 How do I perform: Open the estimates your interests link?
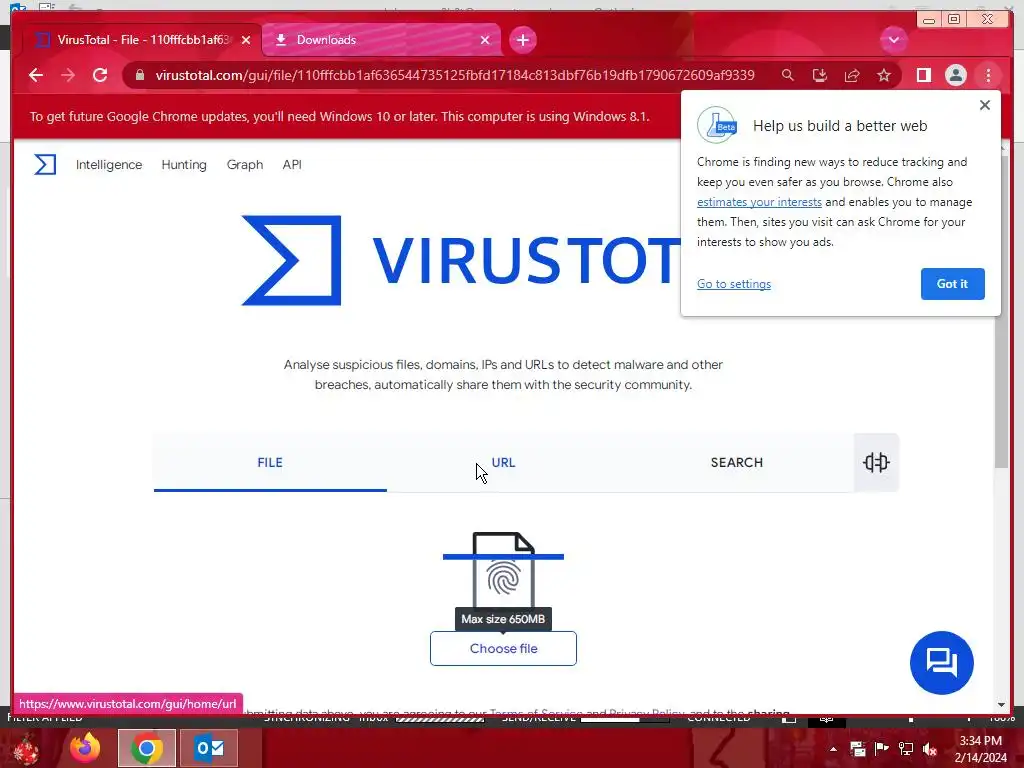click(x=759, y=202)
